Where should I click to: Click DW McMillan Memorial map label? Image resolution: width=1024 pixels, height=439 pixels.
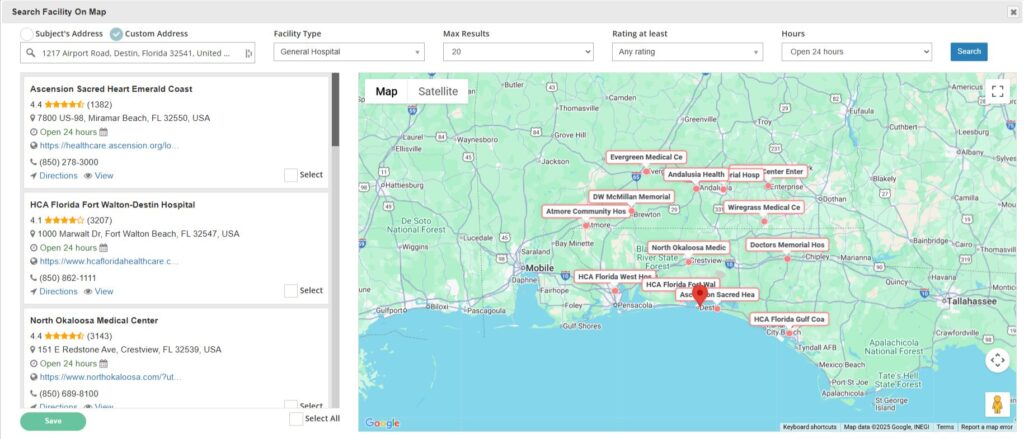[632, 197]
